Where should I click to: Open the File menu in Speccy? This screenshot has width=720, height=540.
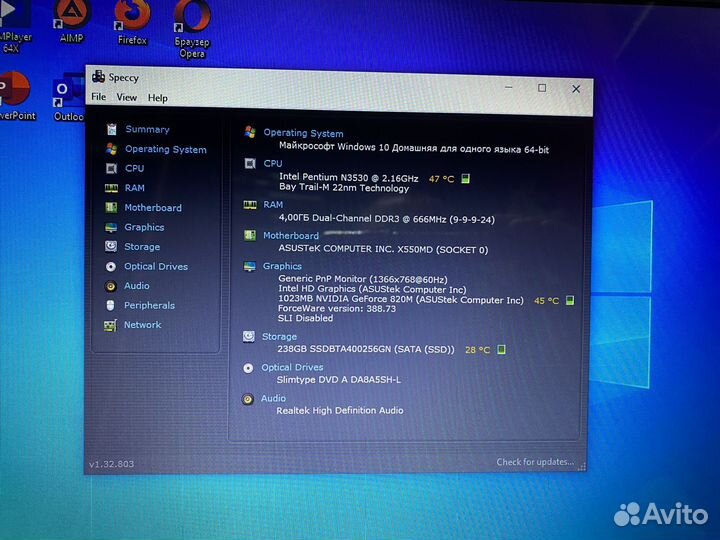coord(98,97)
